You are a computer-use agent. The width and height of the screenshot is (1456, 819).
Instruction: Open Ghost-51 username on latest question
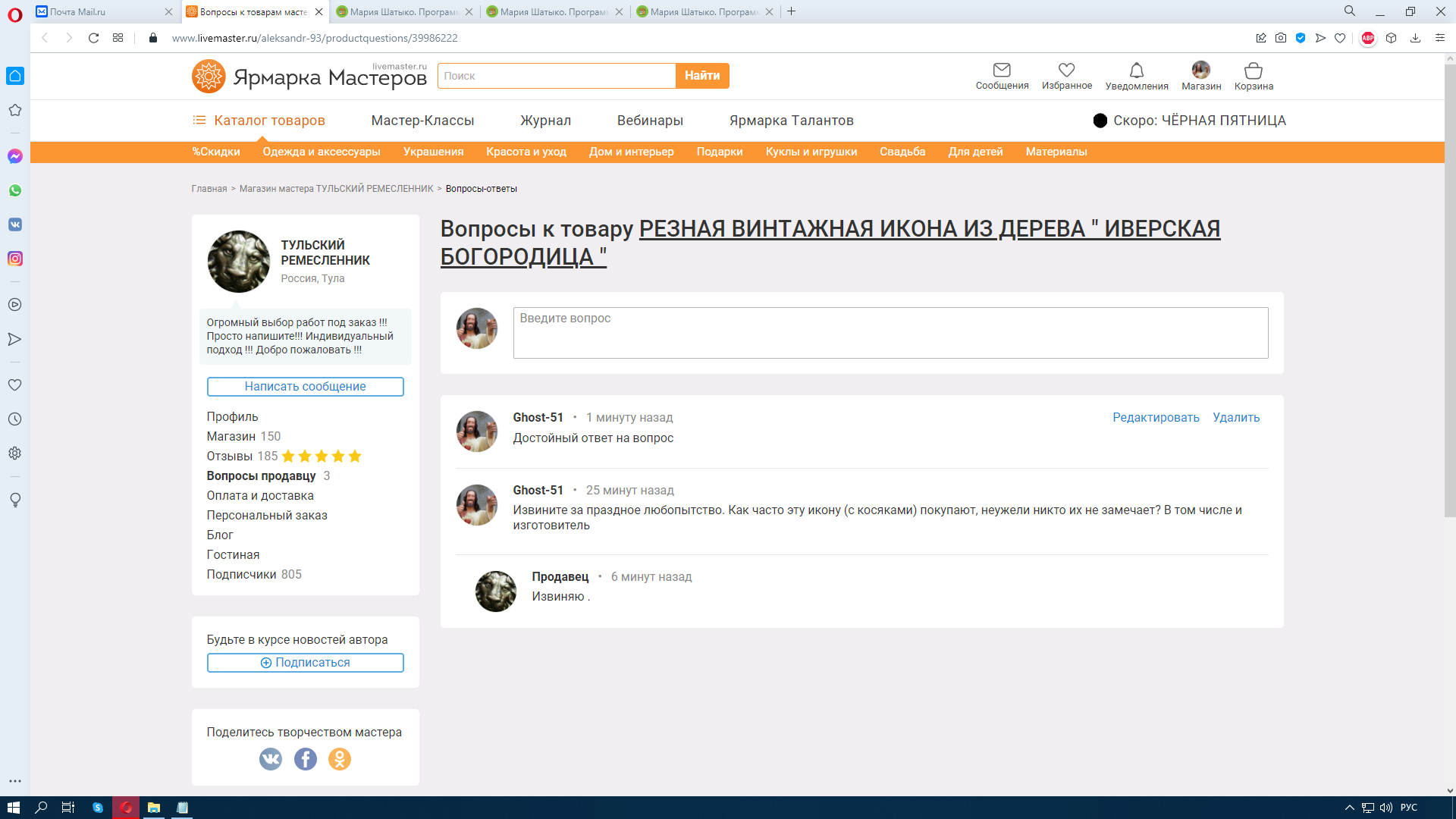click(538, 418)
